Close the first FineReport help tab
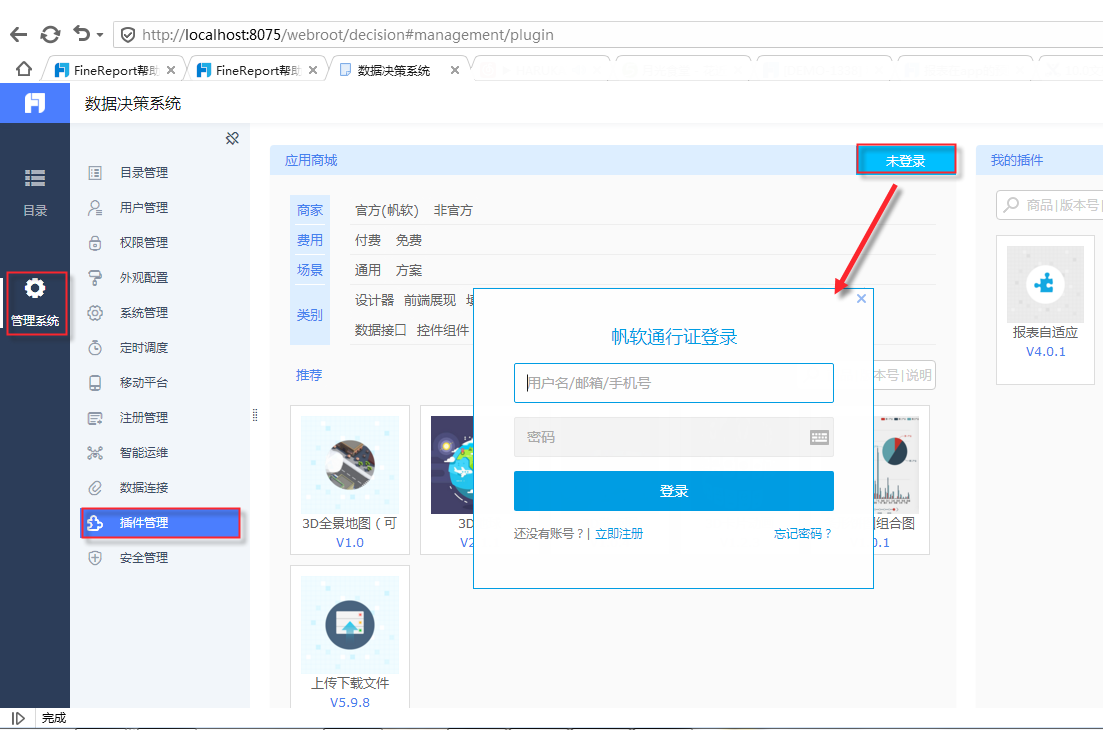Image resolution: width=1103 pixels, height=730 pixels. click(x=171, y=70)
